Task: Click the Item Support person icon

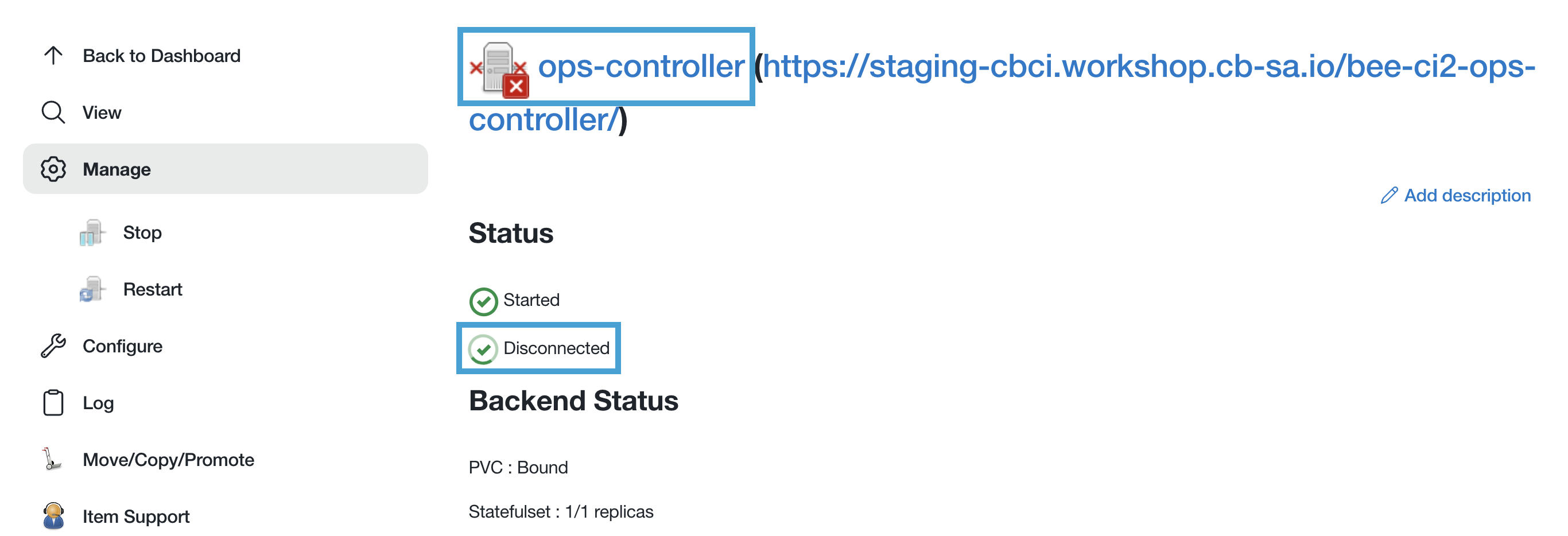Action: [x=53, y=516]
